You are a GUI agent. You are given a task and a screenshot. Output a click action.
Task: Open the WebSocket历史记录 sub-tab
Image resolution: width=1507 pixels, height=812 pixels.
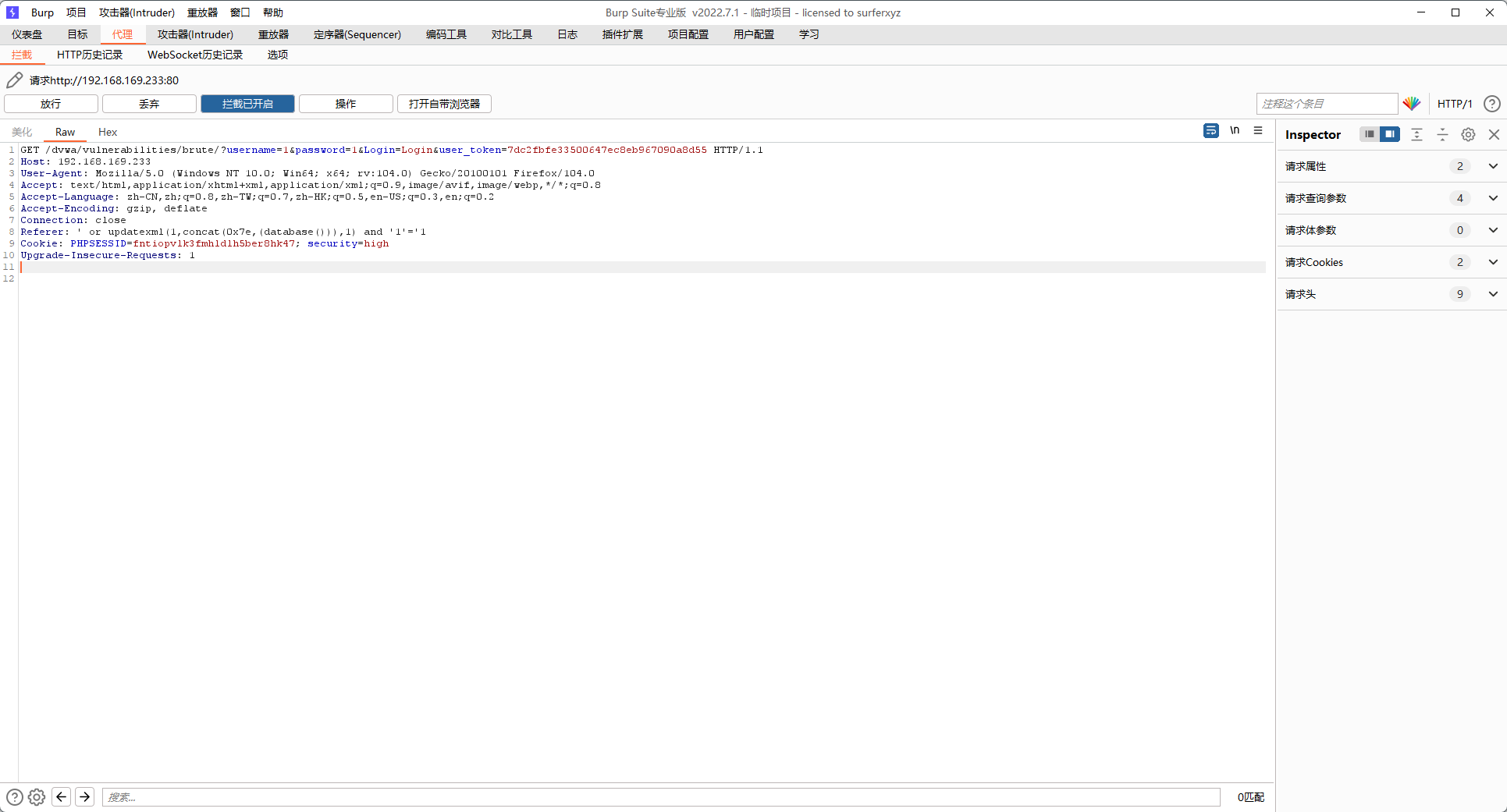coord(195,55)
